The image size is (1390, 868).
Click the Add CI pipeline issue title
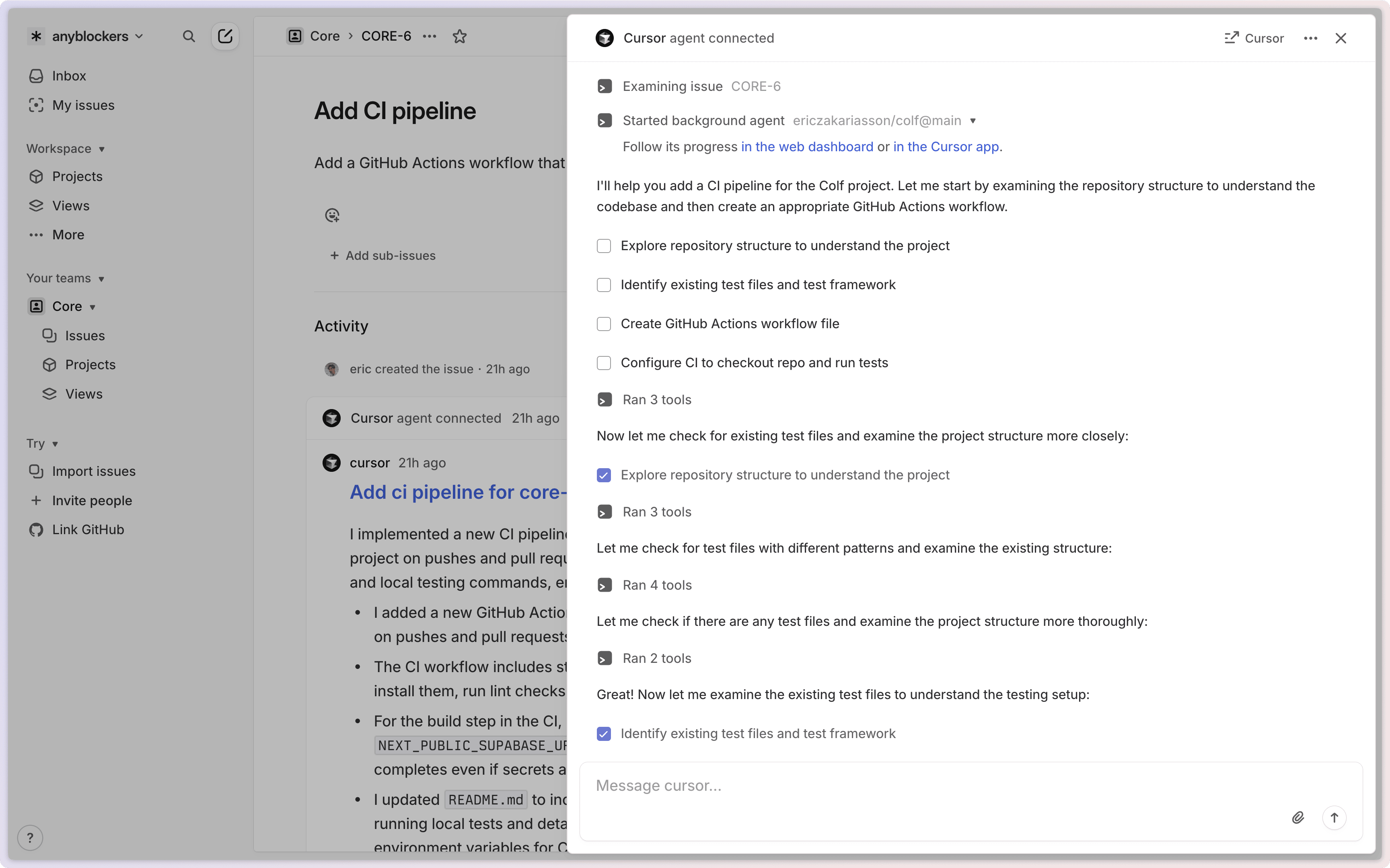[395, 111]
